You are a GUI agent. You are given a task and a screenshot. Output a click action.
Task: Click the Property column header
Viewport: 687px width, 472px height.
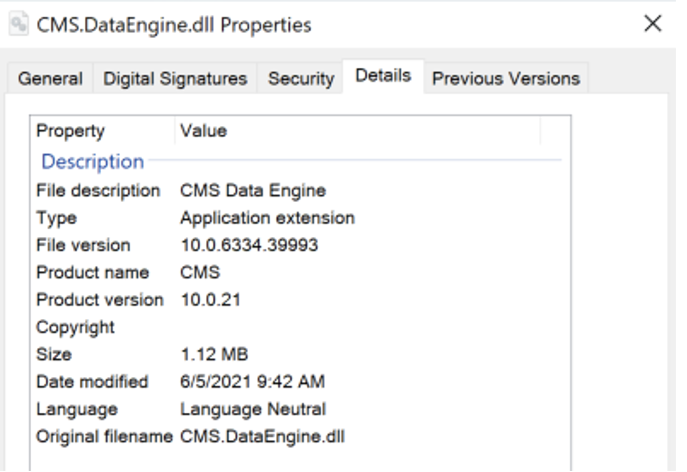coord(70,131)
